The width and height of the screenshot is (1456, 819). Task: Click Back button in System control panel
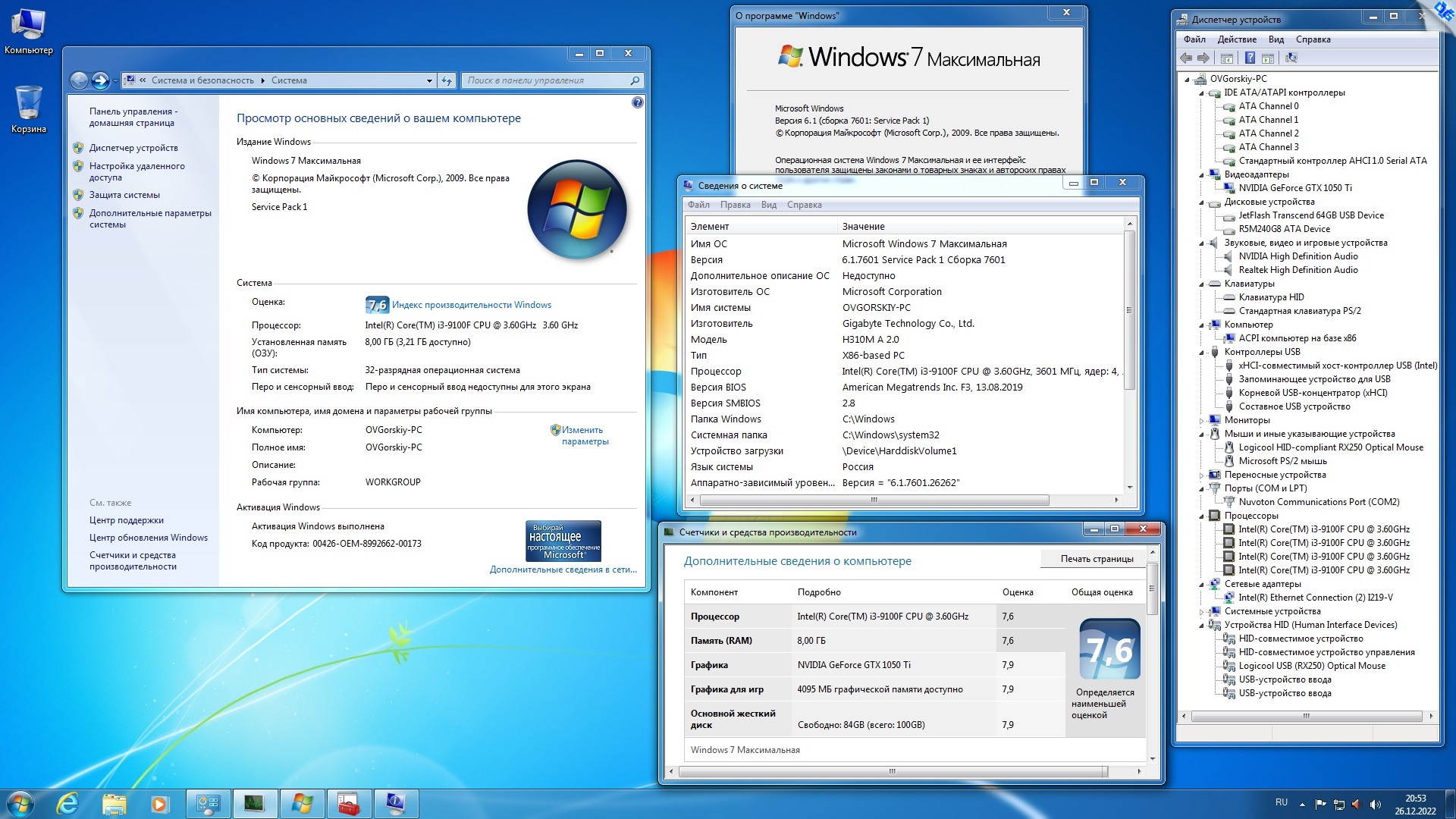coord(79,80)
